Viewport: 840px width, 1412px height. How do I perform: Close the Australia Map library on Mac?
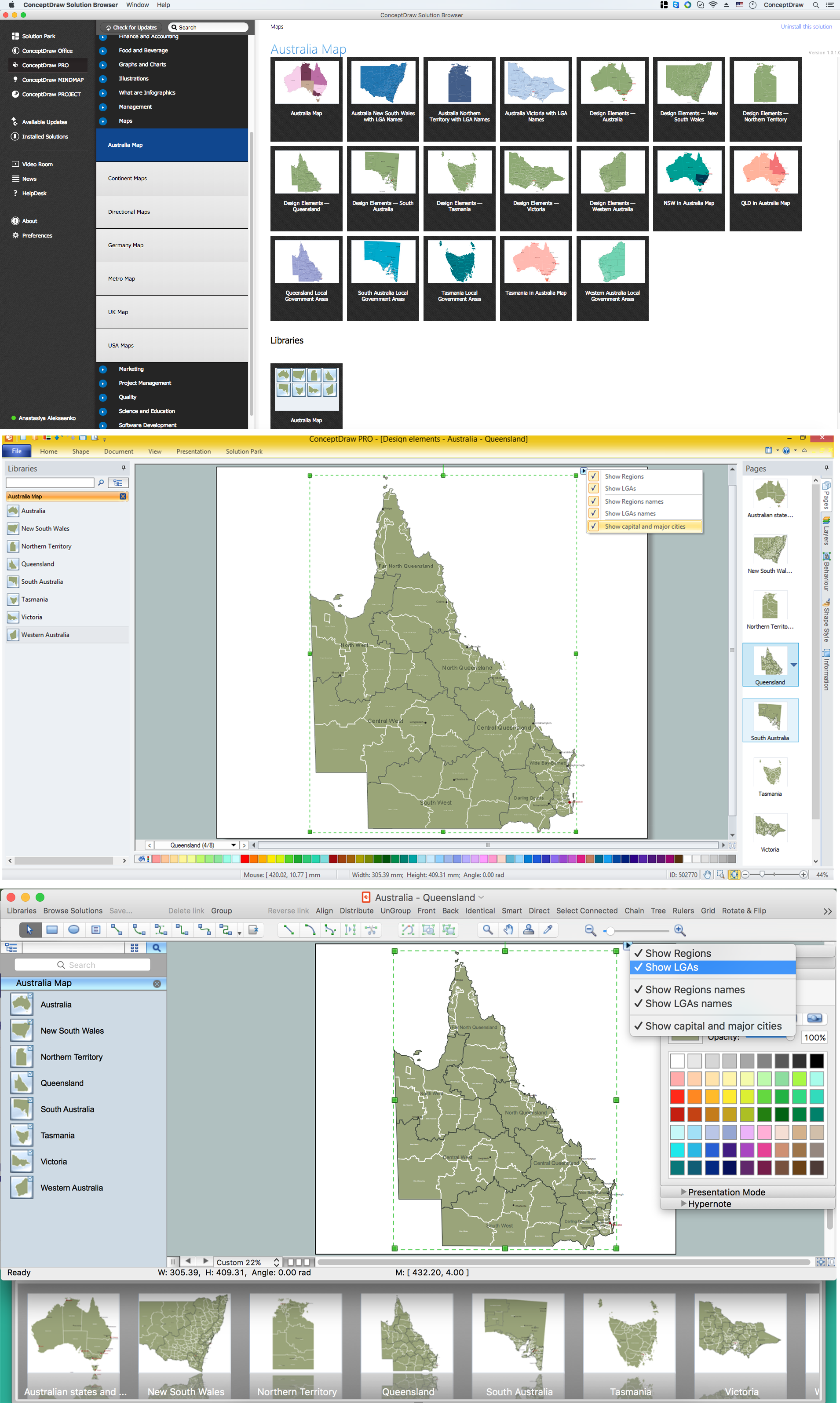tap(157, 984)
